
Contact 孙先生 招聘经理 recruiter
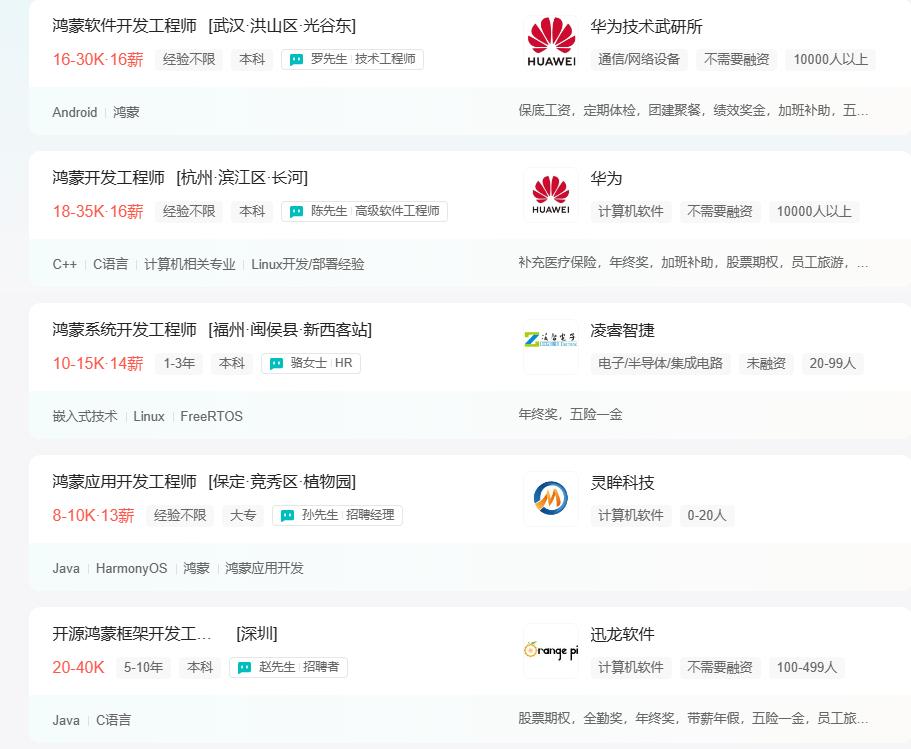(x=337, y=515)
